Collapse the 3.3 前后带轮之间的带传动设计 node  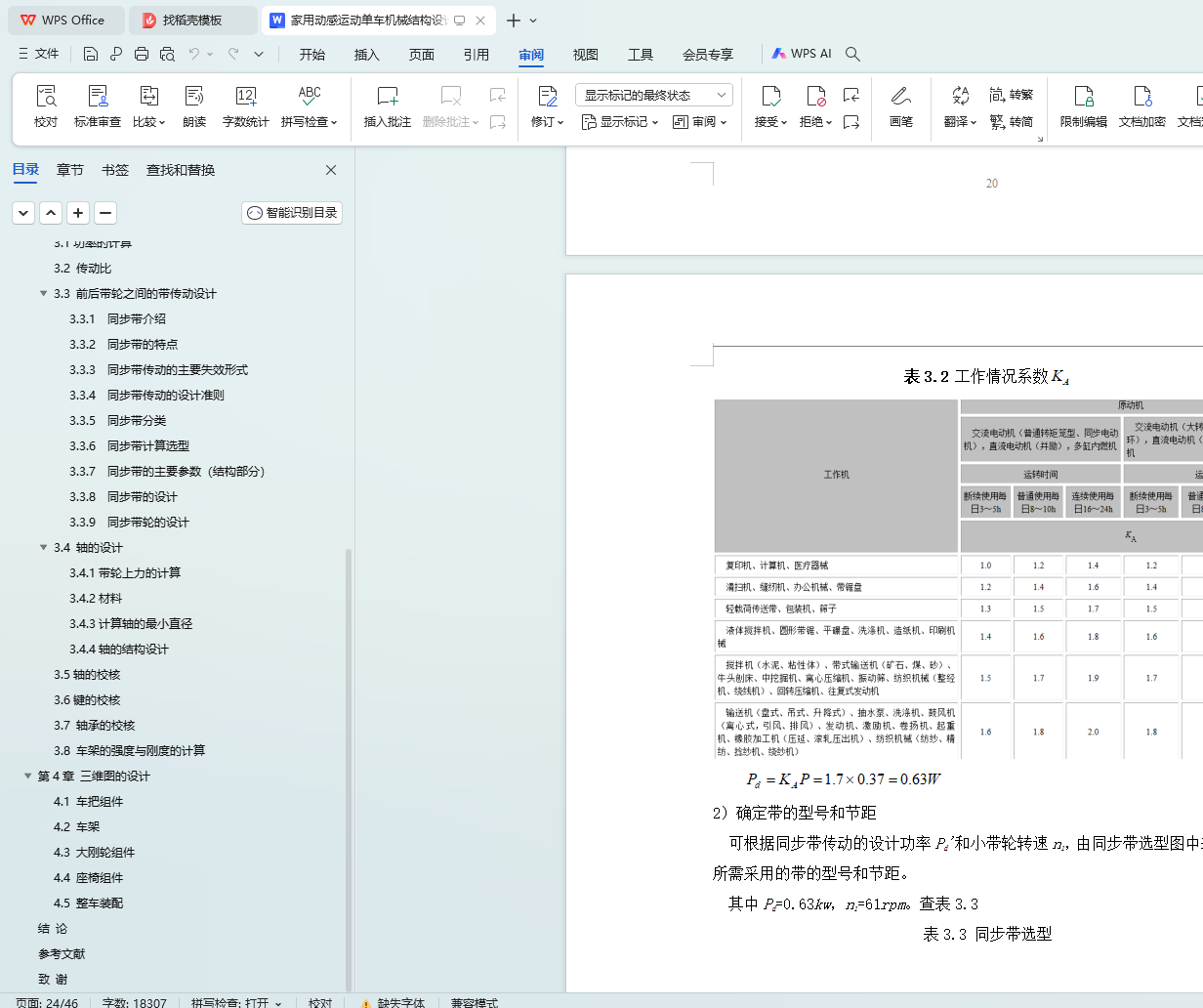coord(43,293)
